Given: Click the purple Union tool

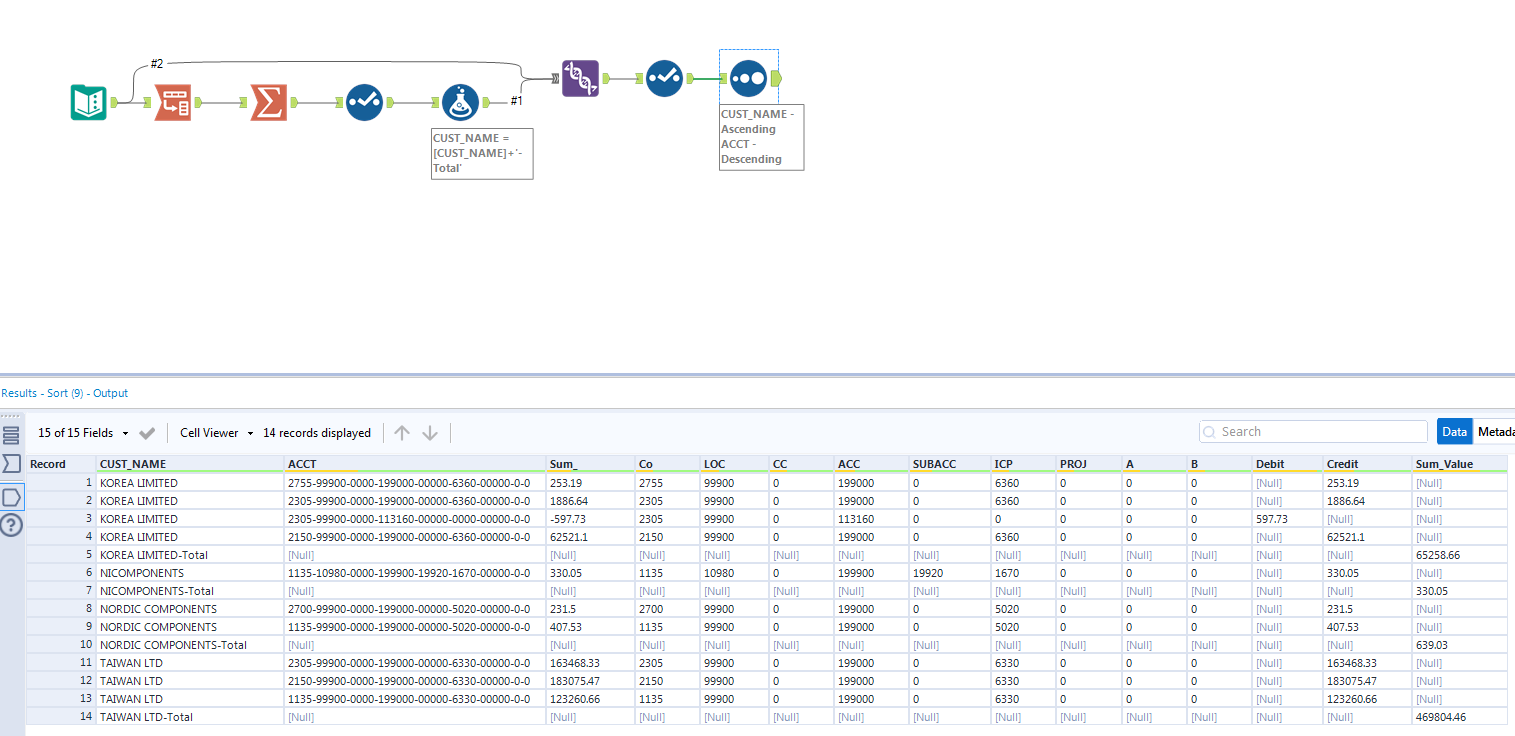Looking at the screenshot, I should (x=580, y=78).
